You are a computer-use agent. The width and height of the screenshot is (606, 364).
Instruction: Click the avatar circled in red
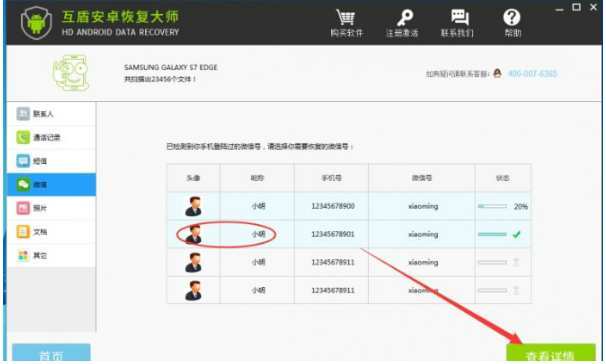coord(194,234)
